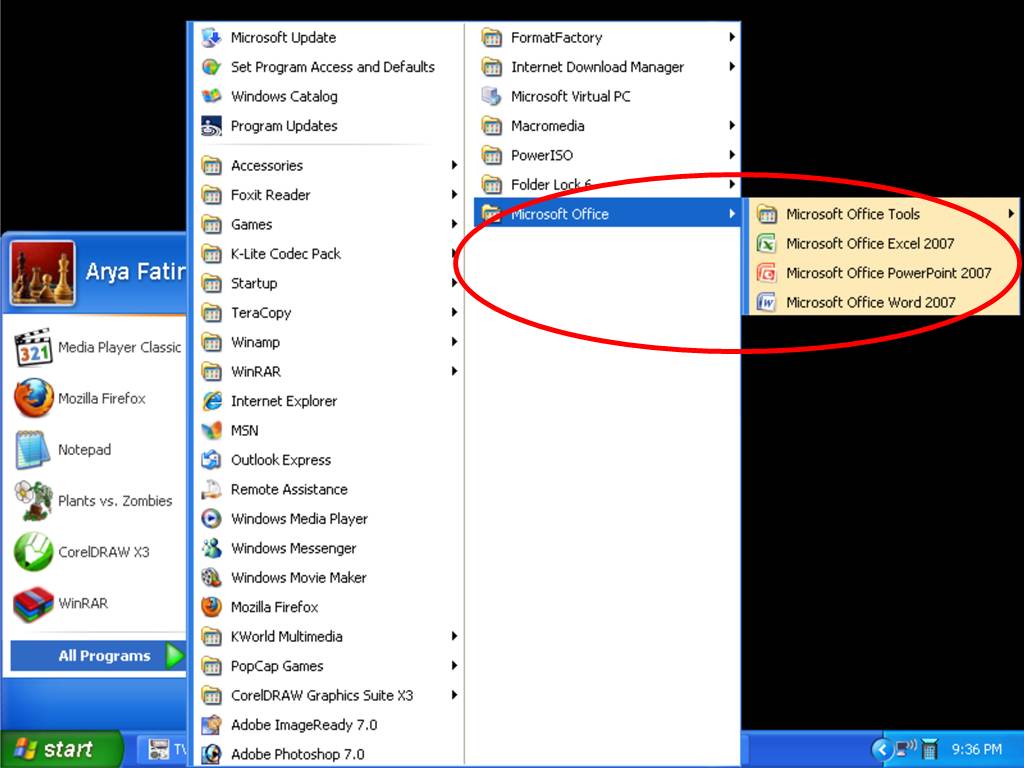
Task: Click the Media Player Classic 321 icon
Action: click(x=33, y=347)
